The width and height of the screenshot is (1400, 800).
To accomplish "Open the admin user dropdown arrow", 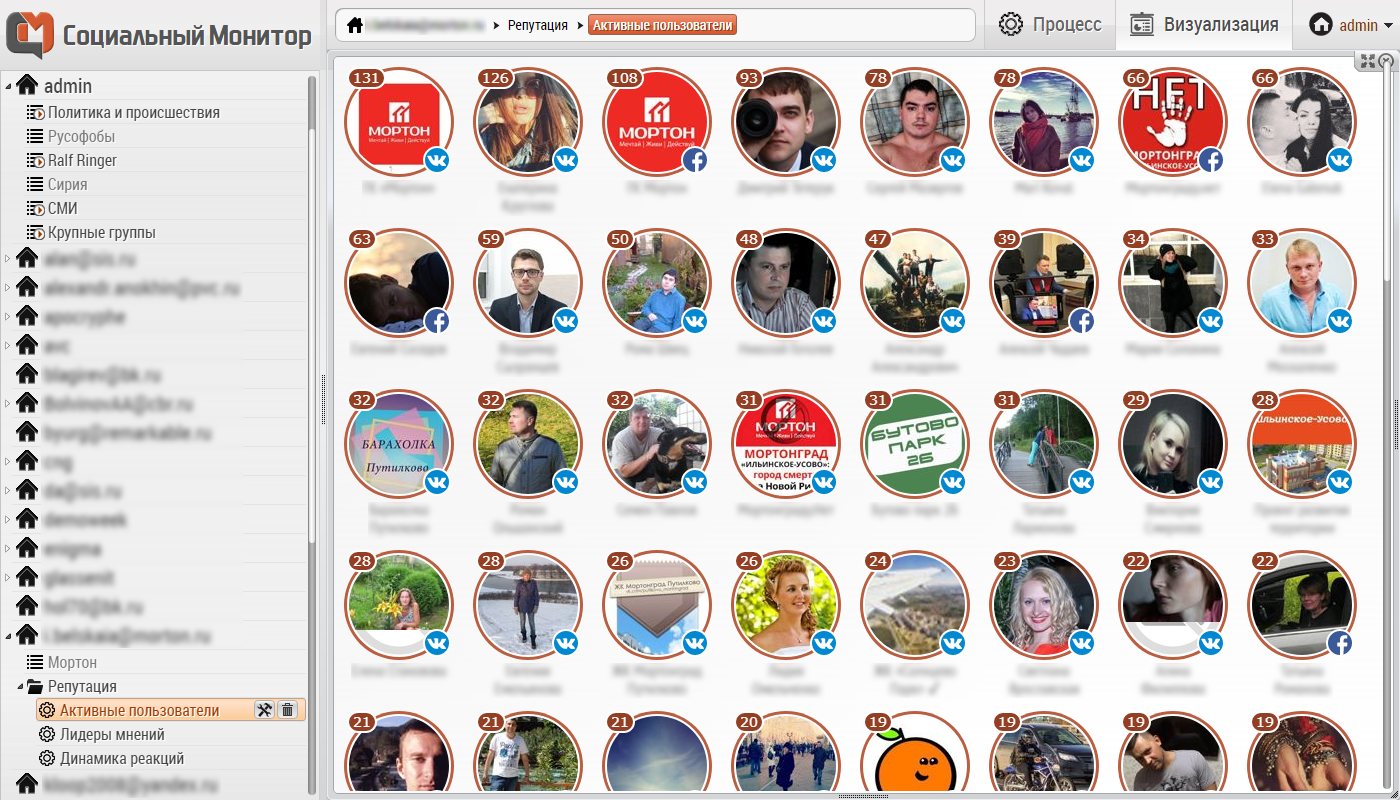I will (x=1389, y=26).
